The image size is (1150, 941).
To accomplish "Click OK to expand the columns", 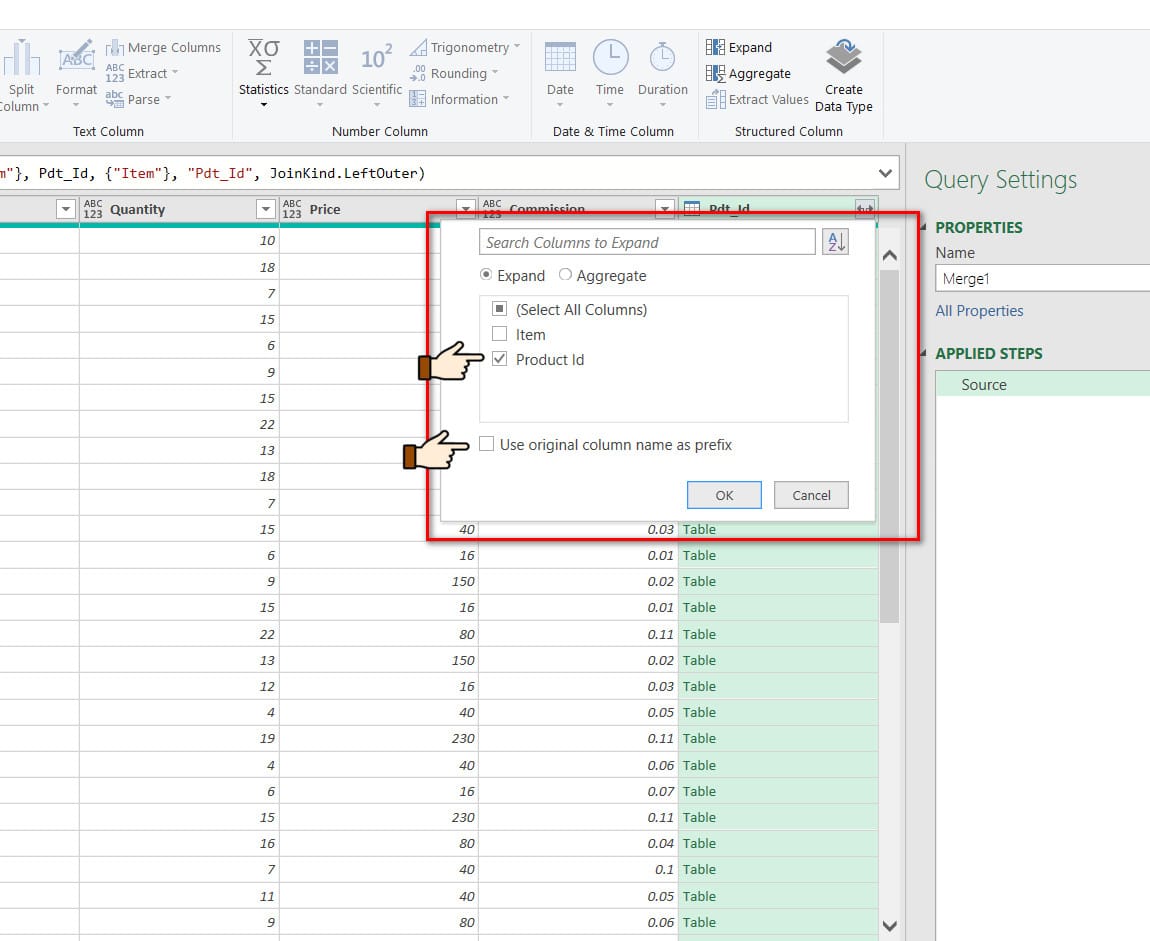I will 724,495.
